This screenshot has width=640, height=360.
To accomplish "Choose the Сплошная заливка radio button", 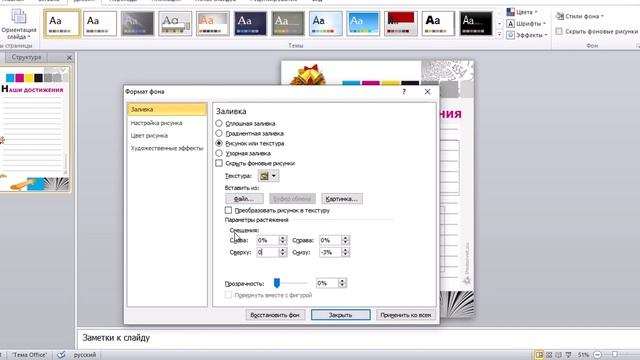I will pos(219,123).
